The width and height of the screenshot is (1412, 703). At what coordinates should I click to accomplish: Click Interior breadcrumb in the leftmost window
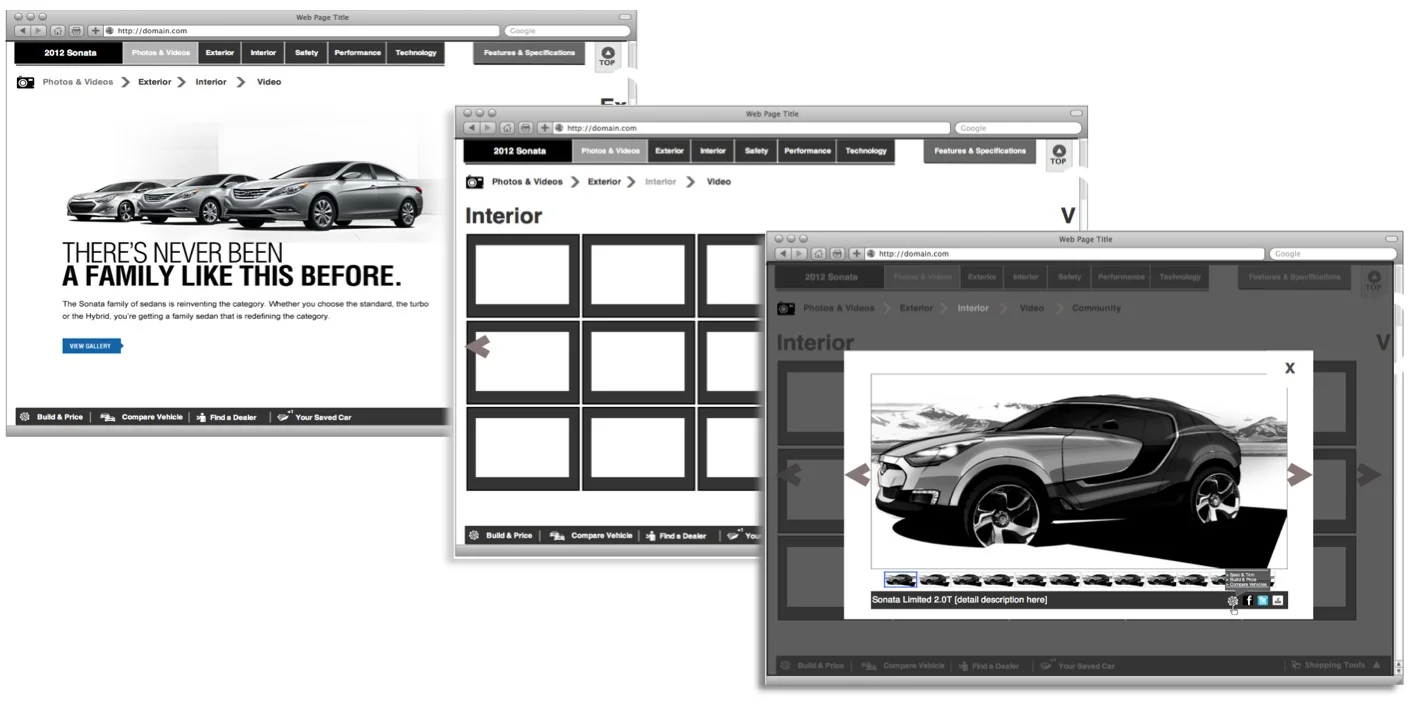tap(211, 82)
